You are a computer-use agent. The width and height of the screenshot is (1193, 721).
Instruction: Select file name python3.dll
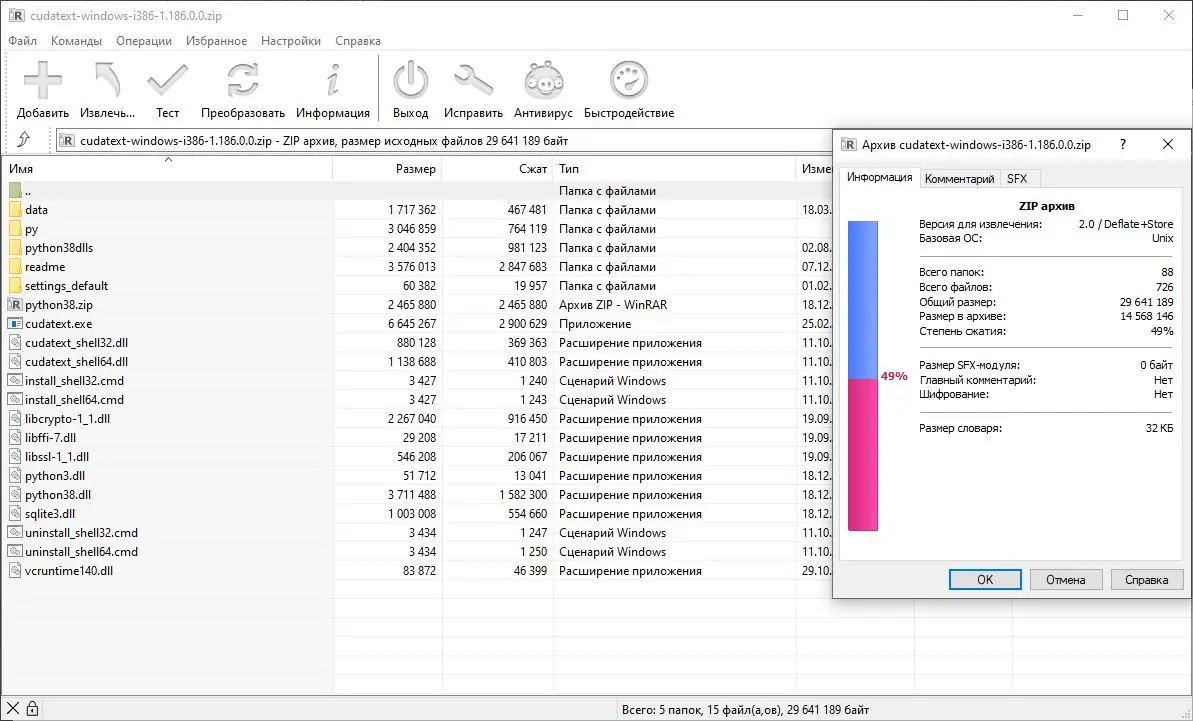point(55,476)
